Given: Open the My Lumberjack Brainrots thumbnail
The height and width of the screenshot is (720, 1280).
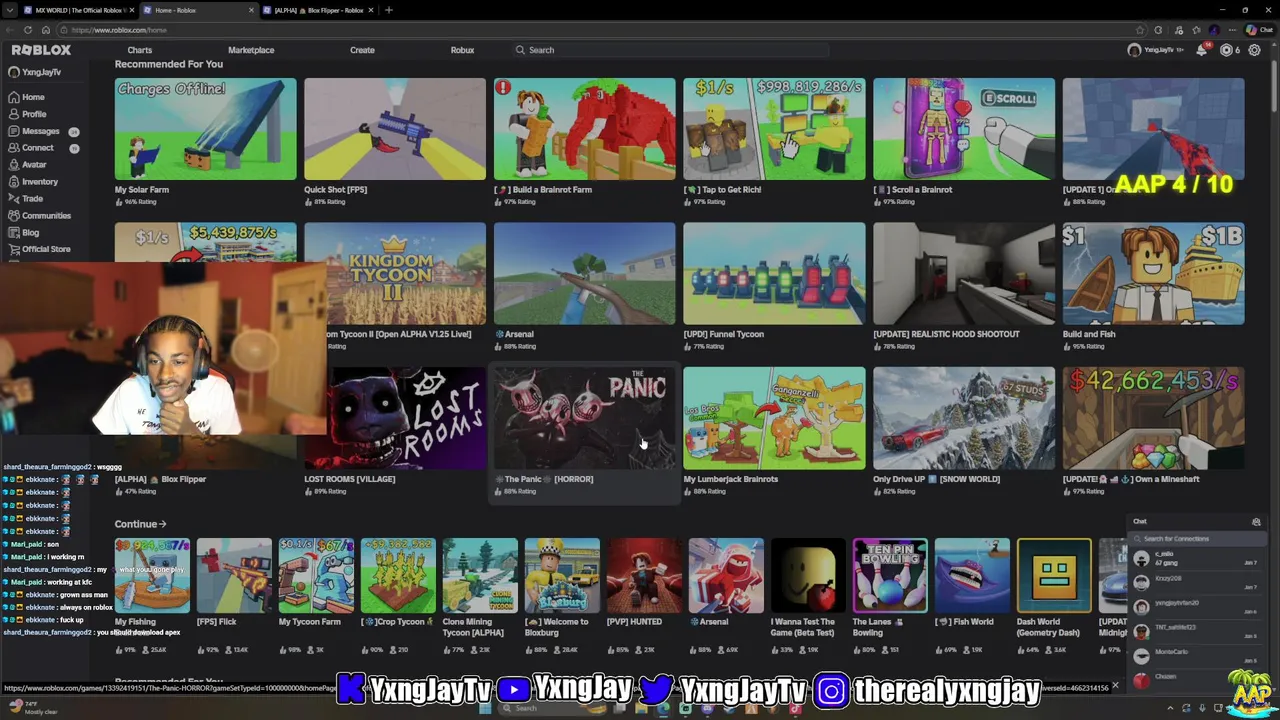Looking at the screenshot, I should coord(774,418).
